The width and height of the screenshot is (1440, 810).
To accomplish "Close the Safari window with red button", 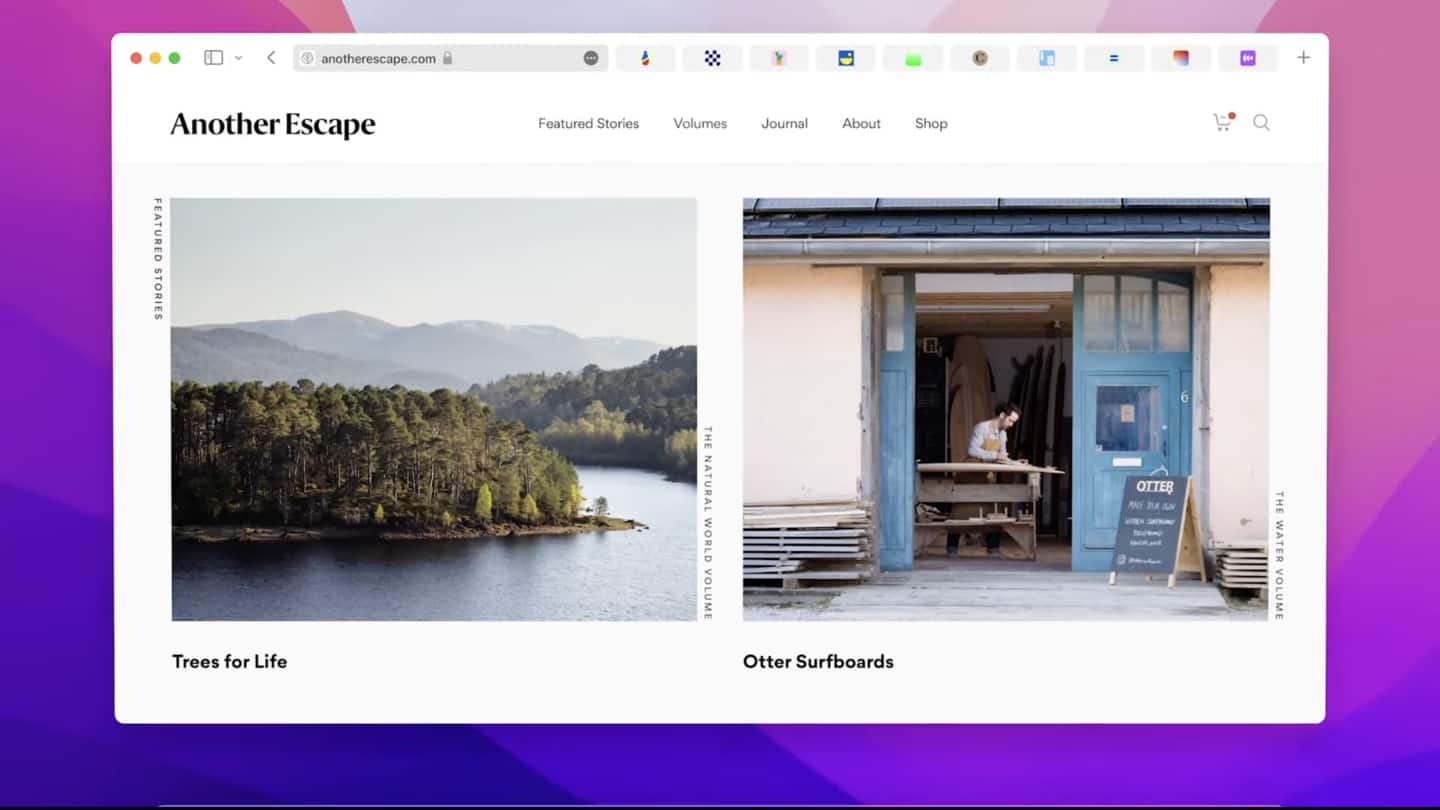I will (x=136, y=58).
